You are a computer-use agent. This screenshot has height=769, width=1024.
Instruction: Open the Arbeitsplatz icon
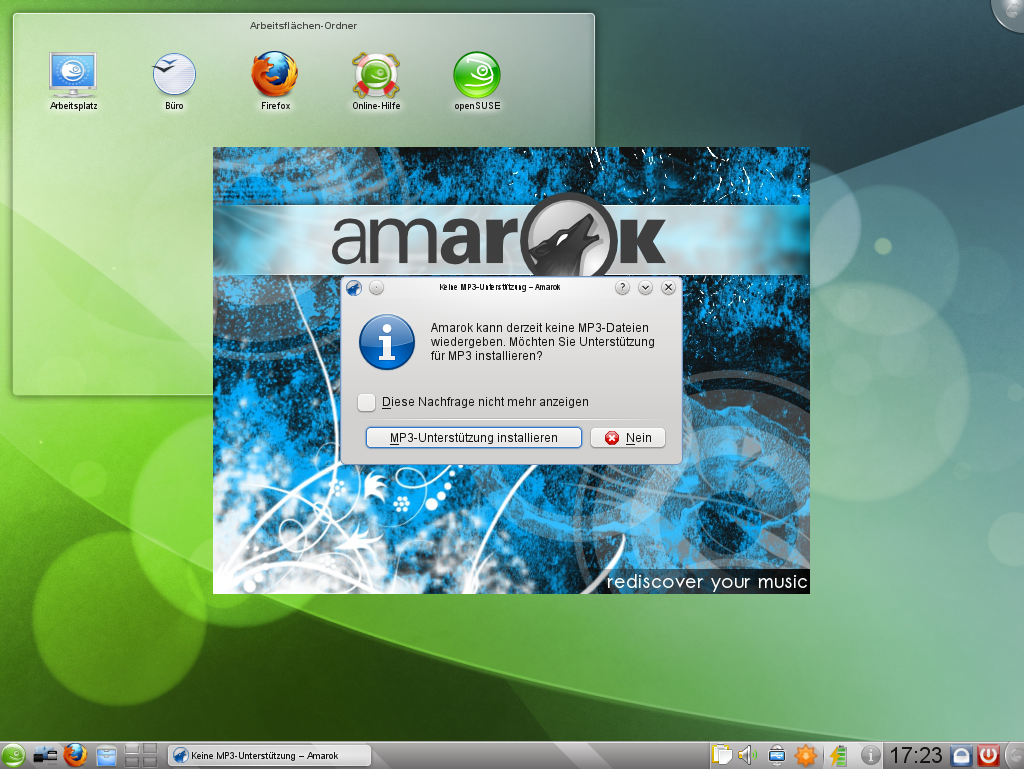73,72
